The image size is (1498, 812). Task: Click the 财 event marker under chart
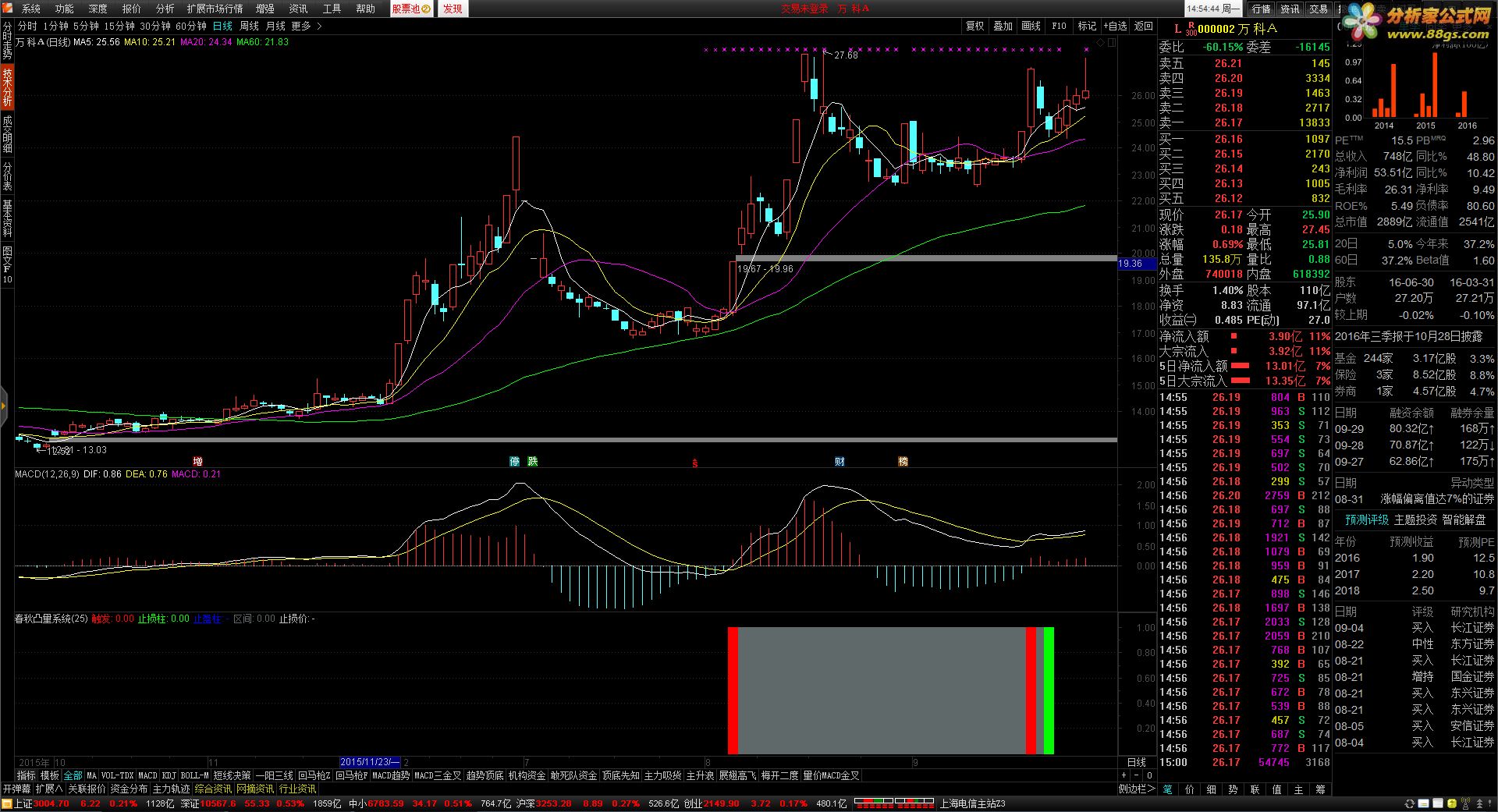[x=840, y=462]
